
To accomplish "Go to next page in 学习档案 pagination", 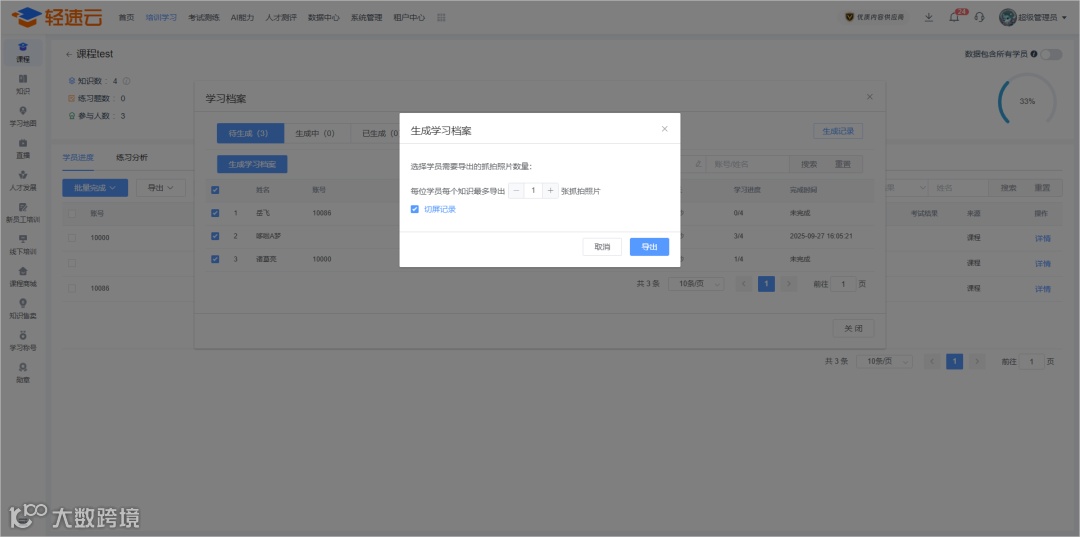I will pyautogui.click(x=789, y=284).
